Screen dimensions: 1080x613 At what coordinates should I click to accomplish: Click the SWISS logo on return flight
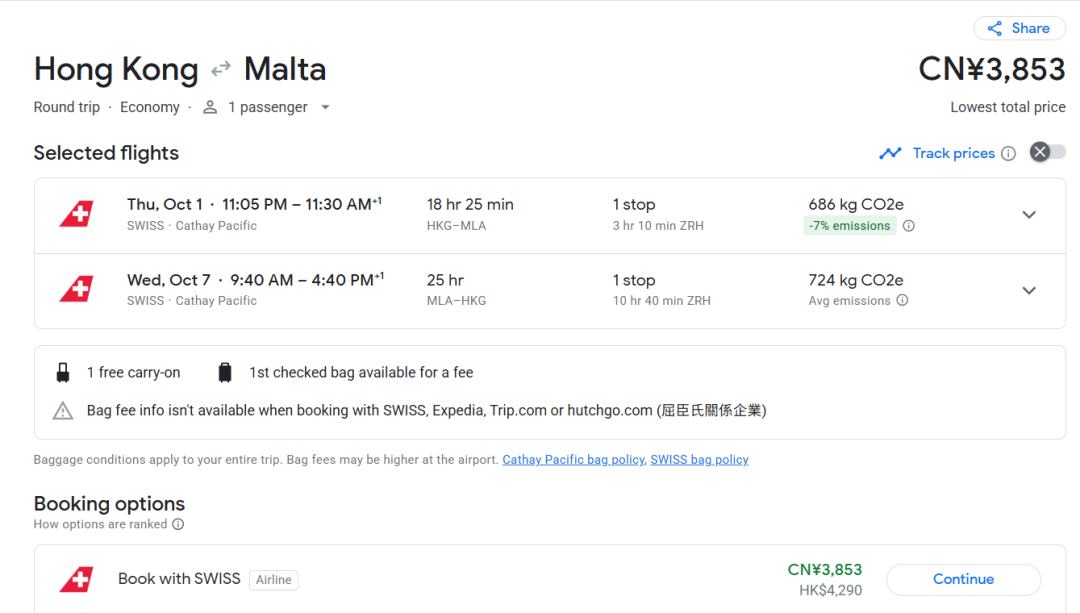click(x=77, y=290)
